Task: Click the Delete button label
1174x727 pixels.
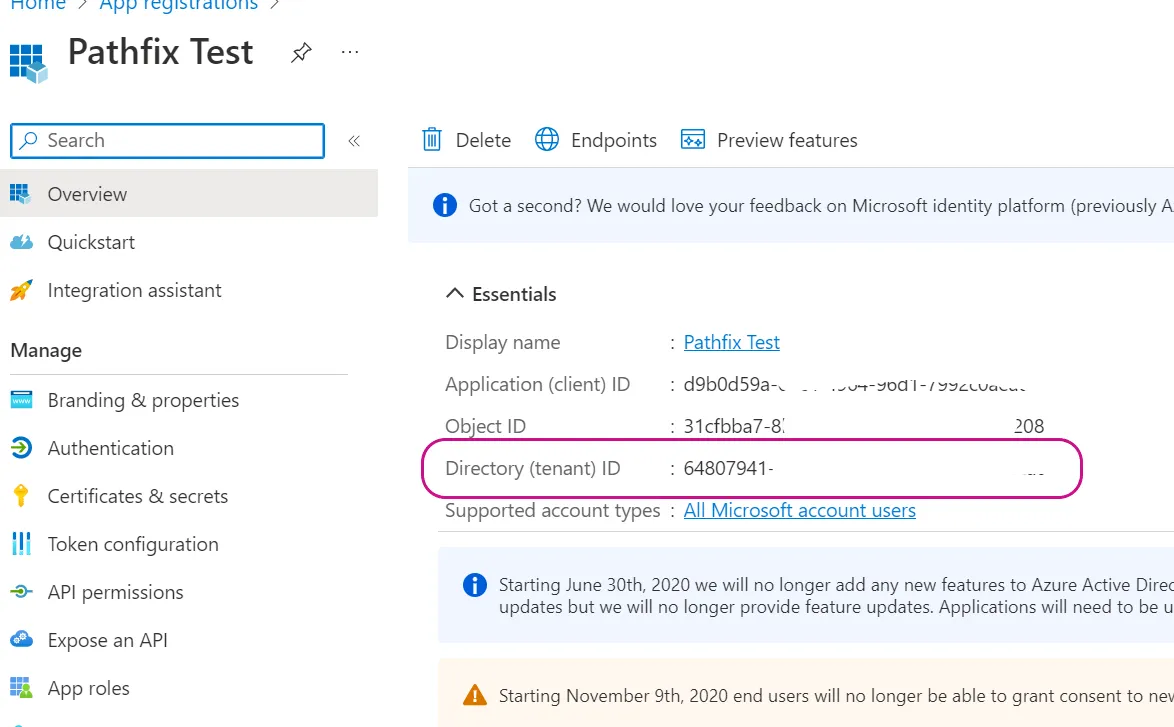Action: (x=483, y=140)
